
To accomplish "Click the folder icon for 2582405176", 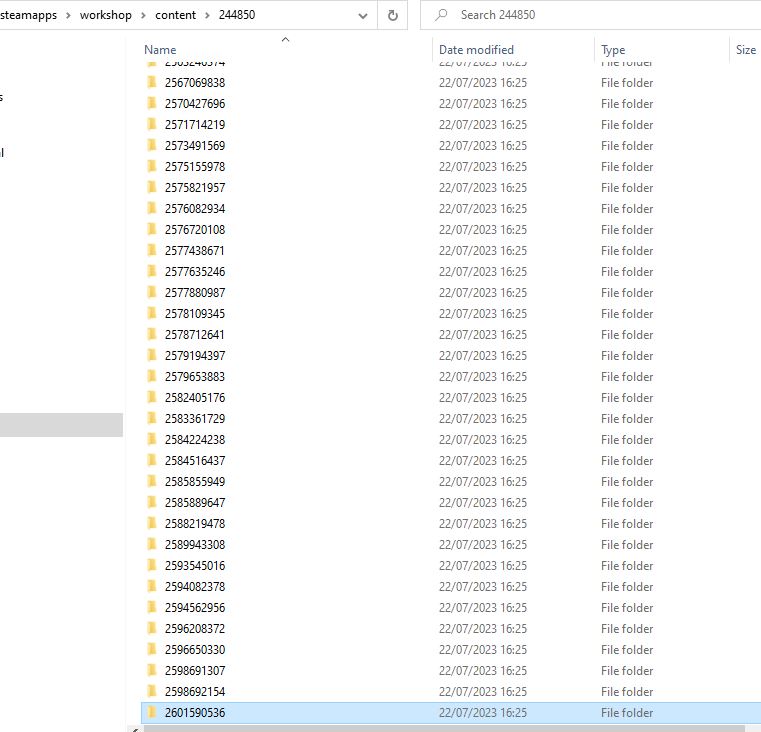I will [152, 397].
